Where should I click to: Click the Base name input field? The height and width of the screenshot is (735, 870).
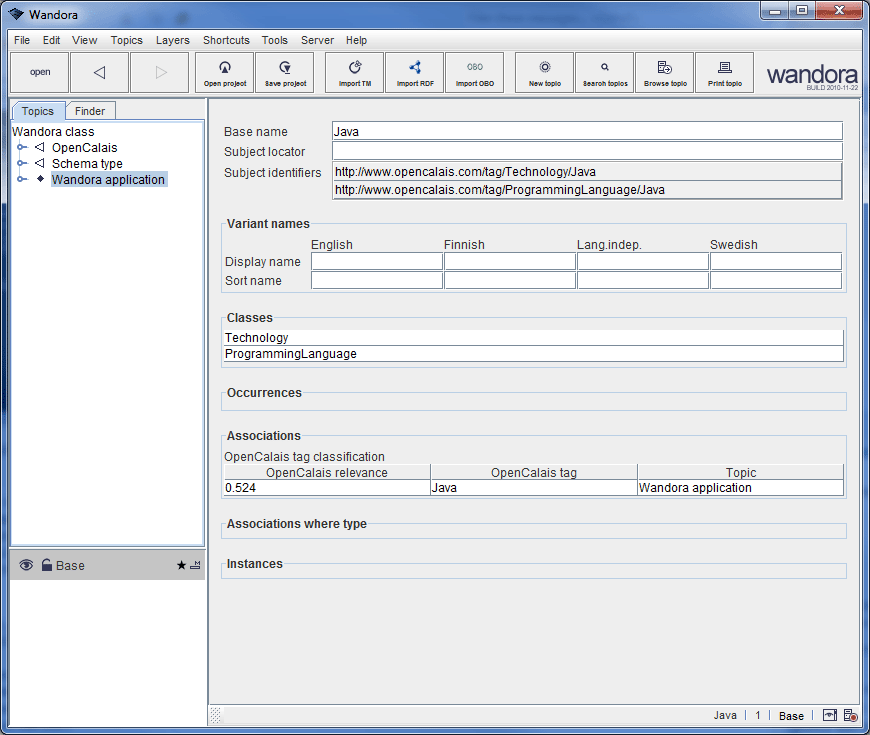pos(585,130)
